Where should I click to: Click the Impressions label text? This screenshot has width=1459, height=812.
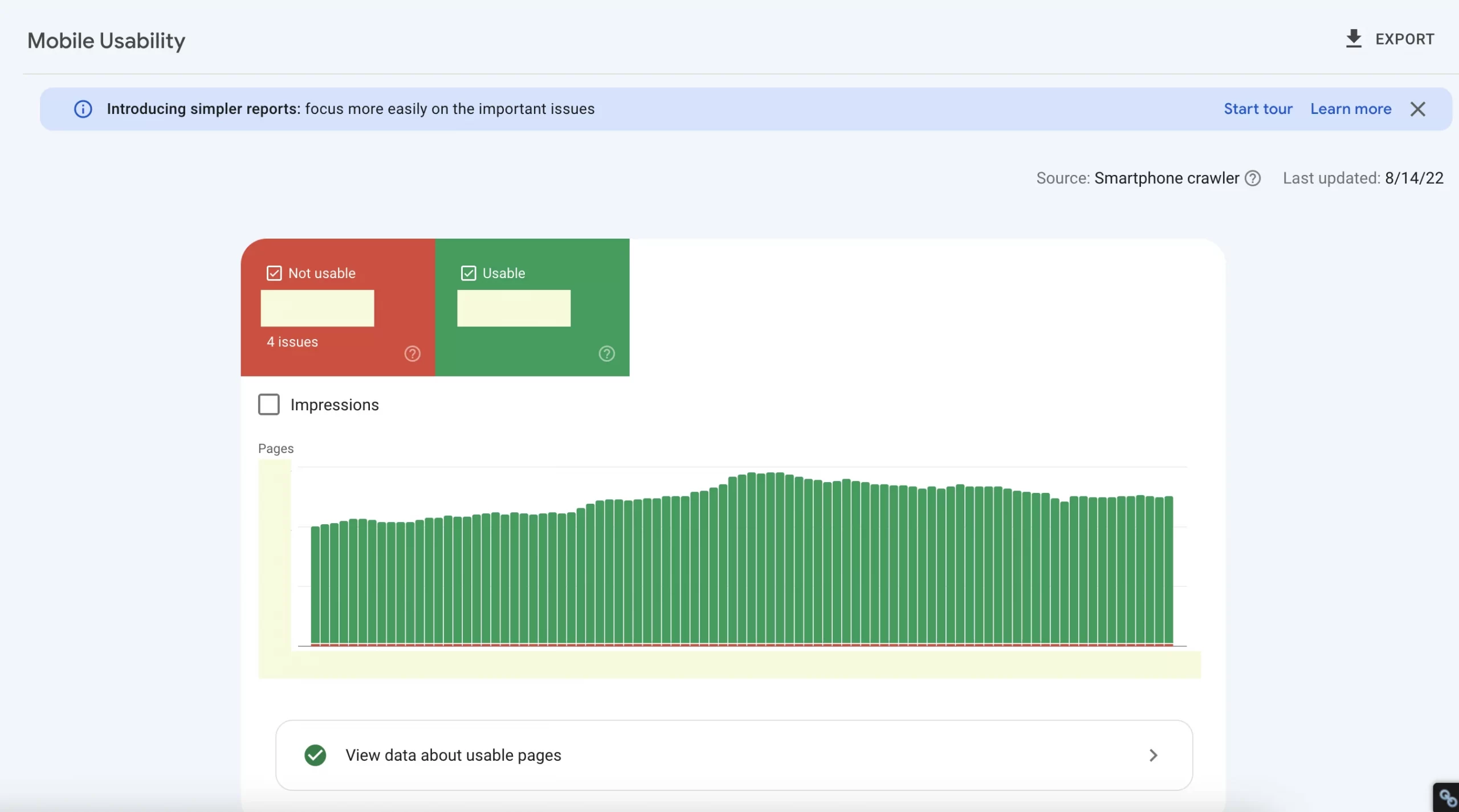point(335,405)
